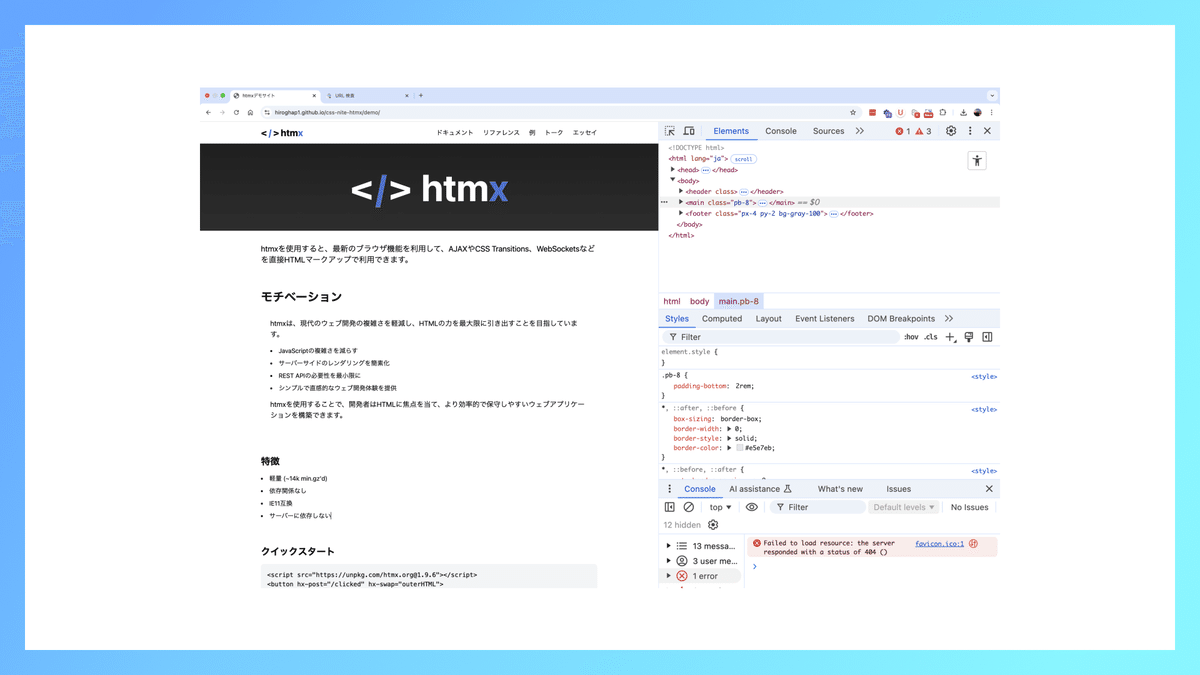The width and height of the screenshot is (1200, 675).
Task: Click the AI explain icon on error message
Action: [x=973, y=544]
